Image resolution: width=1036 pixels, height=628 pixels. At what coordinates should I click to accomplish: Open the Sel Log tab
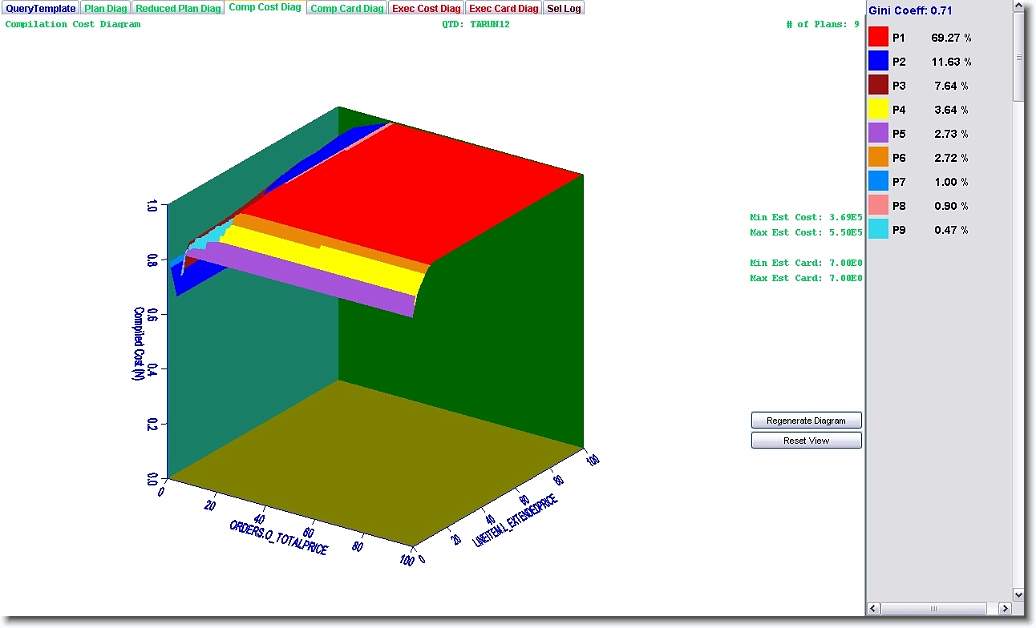coord(564,8)
